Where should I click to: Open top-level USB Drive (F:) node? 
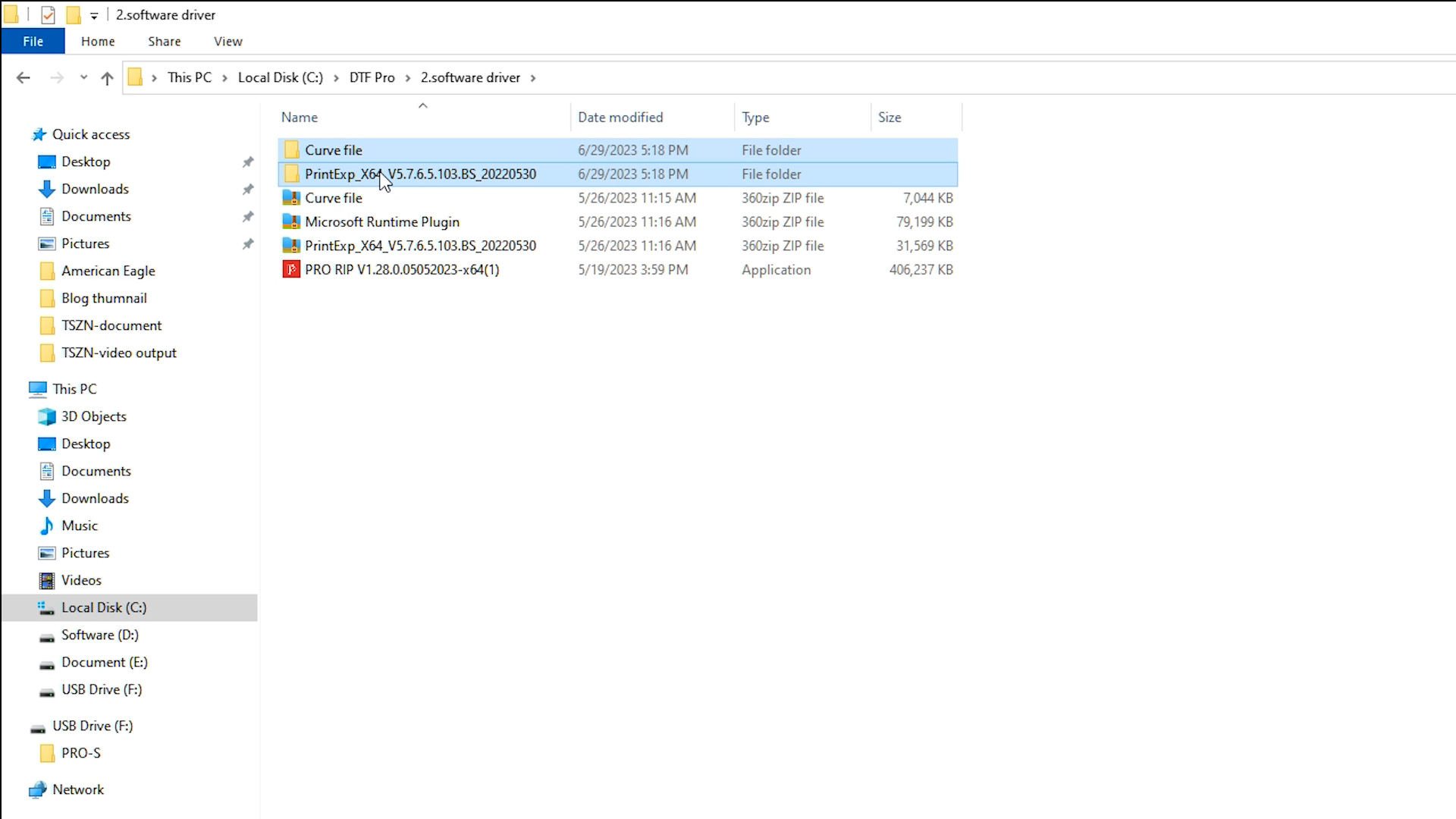pyautogui.click(x=93, y=726)
